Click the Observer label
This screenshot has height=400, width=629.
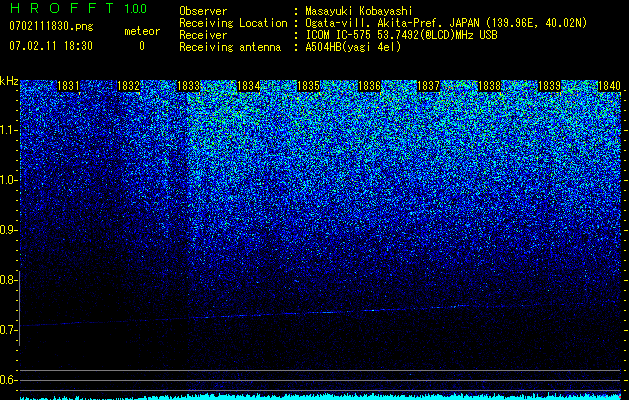[203, 11]
